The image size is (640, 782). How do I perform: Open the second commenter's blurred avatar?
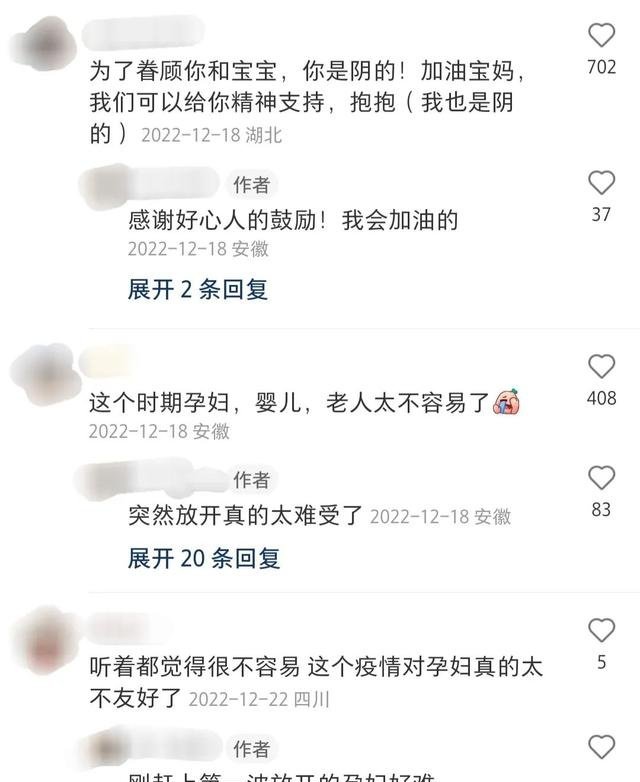45,374
